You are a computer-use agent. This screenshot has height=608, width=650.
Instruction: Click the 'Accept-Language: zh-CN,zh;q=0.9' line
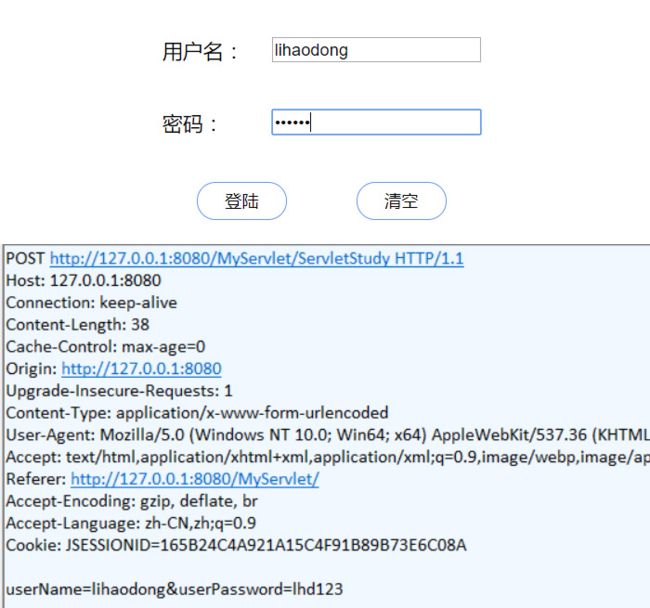131,523
